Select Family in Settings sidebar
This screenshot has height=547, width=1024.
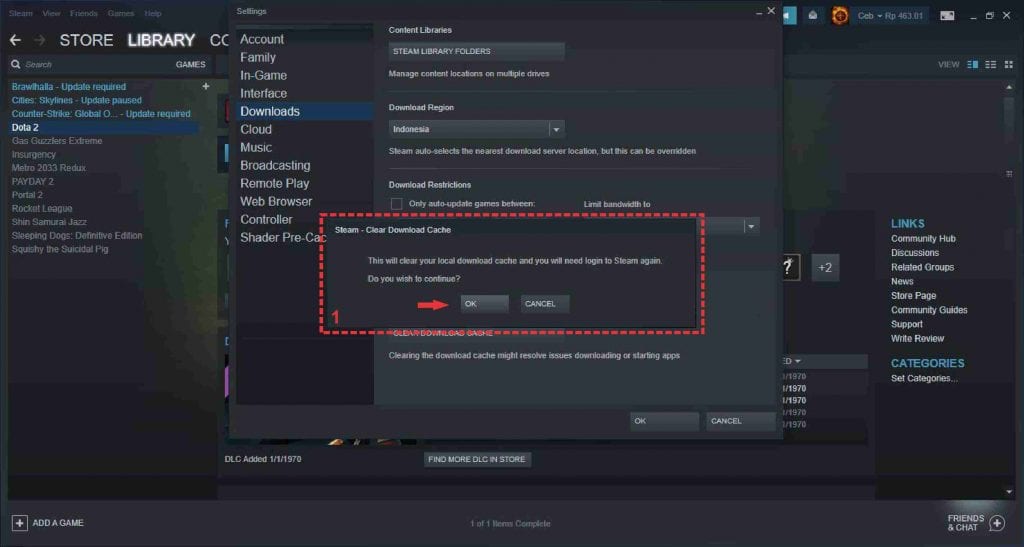point(258,57)
